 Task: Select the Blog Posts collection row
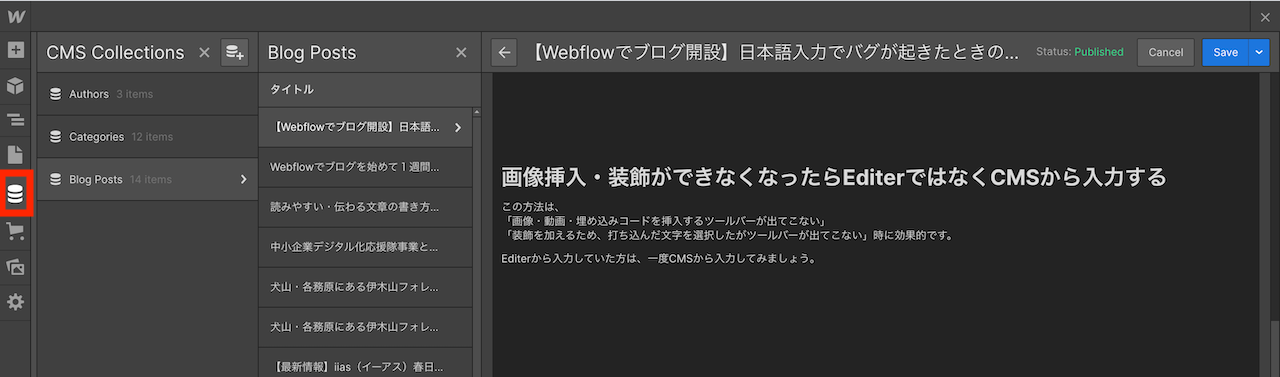click(147, 180)
